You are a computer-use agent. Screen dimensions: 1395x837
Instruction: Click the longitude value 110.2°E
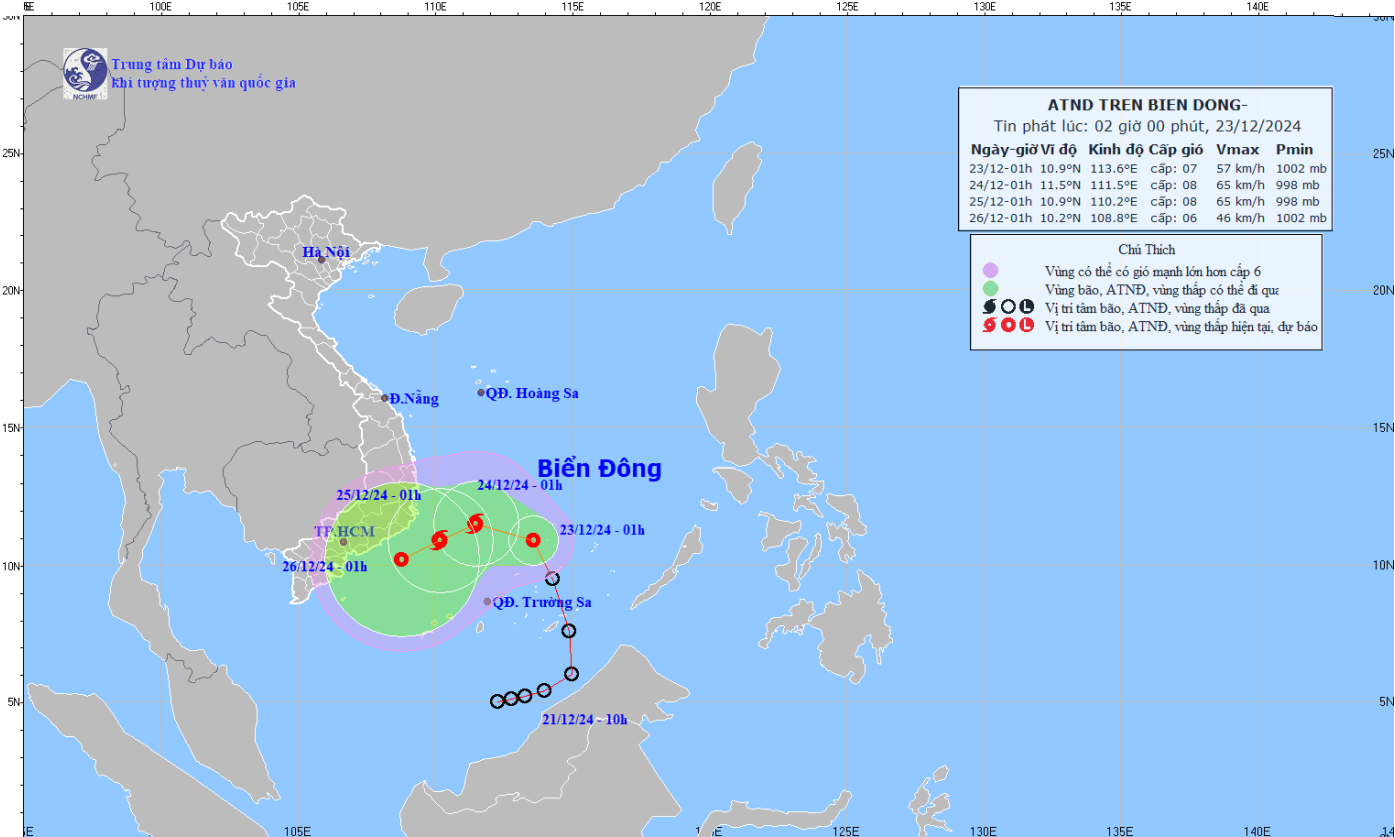[x=1115, y=201]
